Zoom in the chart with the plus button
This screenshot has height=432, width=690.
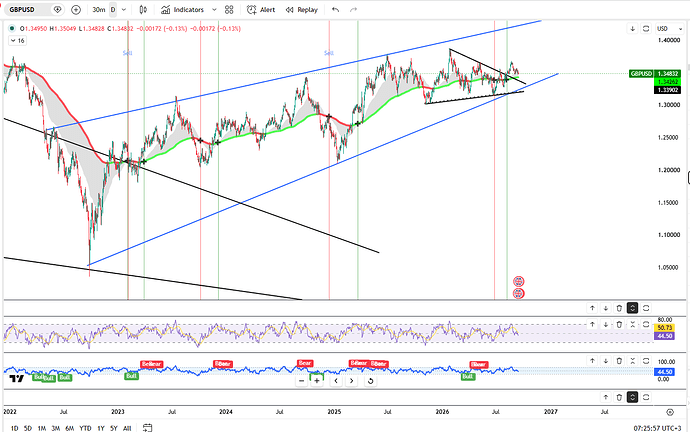point(316,381)
